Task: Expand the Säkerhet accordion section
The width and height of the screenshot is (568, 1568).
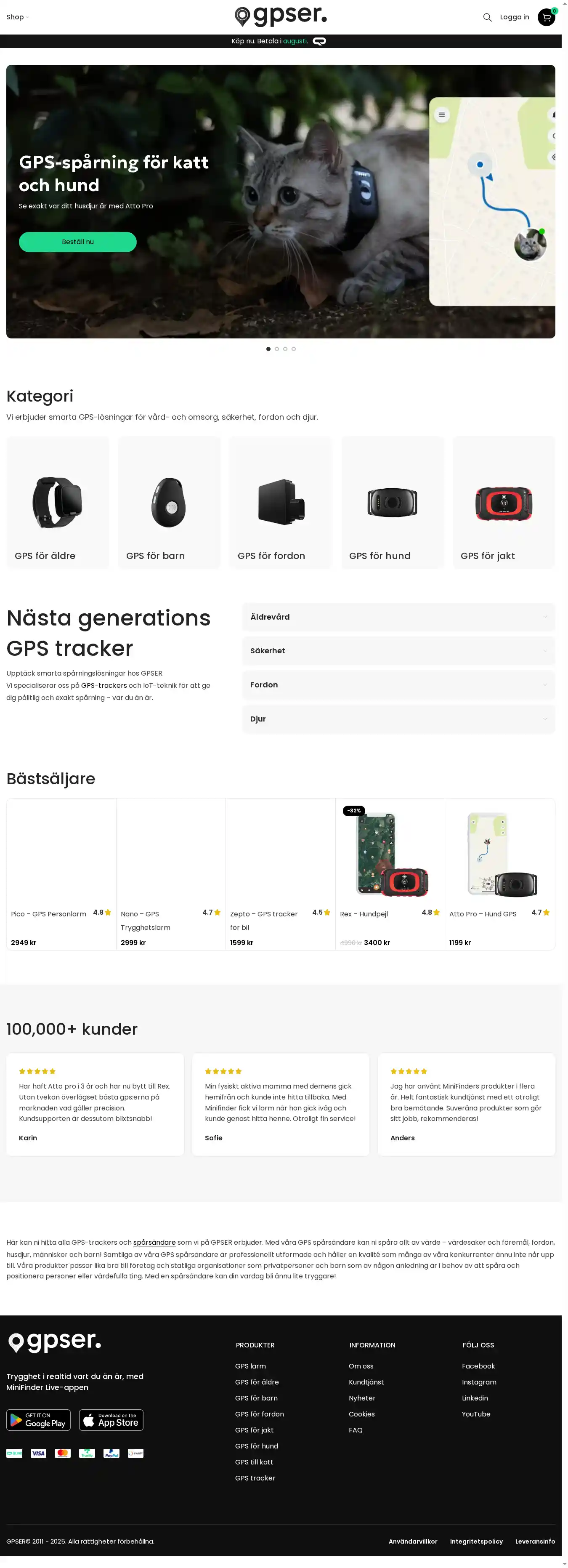Action: point(398,651)
